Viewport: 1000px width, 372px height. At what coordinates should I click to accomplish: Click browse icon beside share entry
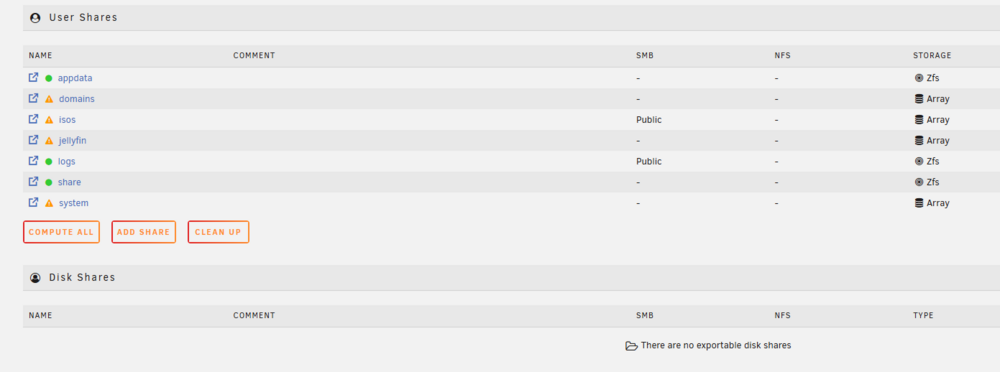pos(33,182)
